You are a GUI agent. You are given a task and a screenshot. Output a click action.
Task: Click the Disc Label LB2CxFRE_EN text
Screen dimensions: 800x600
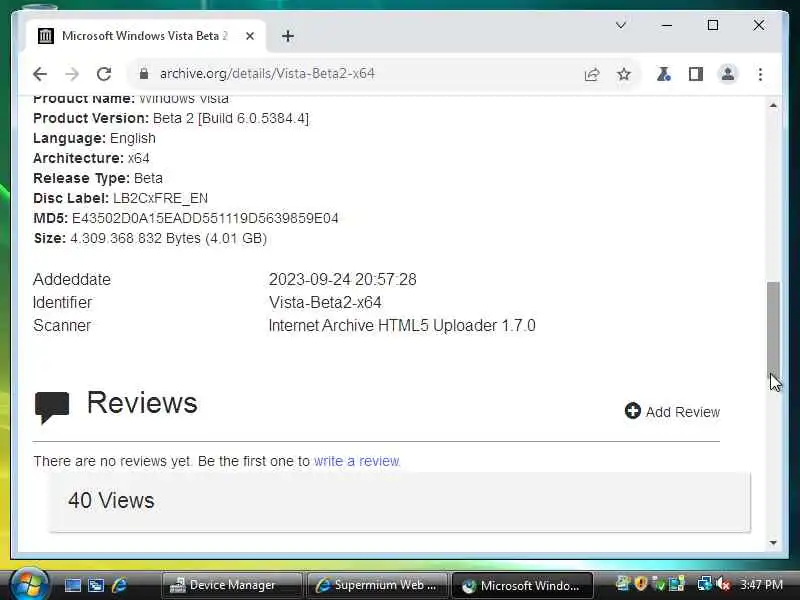160,198
